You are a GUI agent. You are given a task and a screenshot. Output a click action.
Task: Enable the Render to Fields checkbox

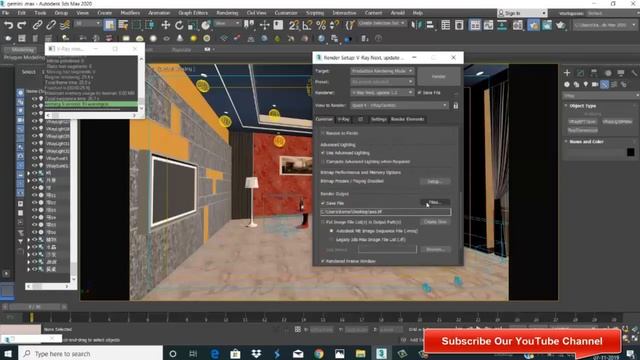click(x=323, y=133)
